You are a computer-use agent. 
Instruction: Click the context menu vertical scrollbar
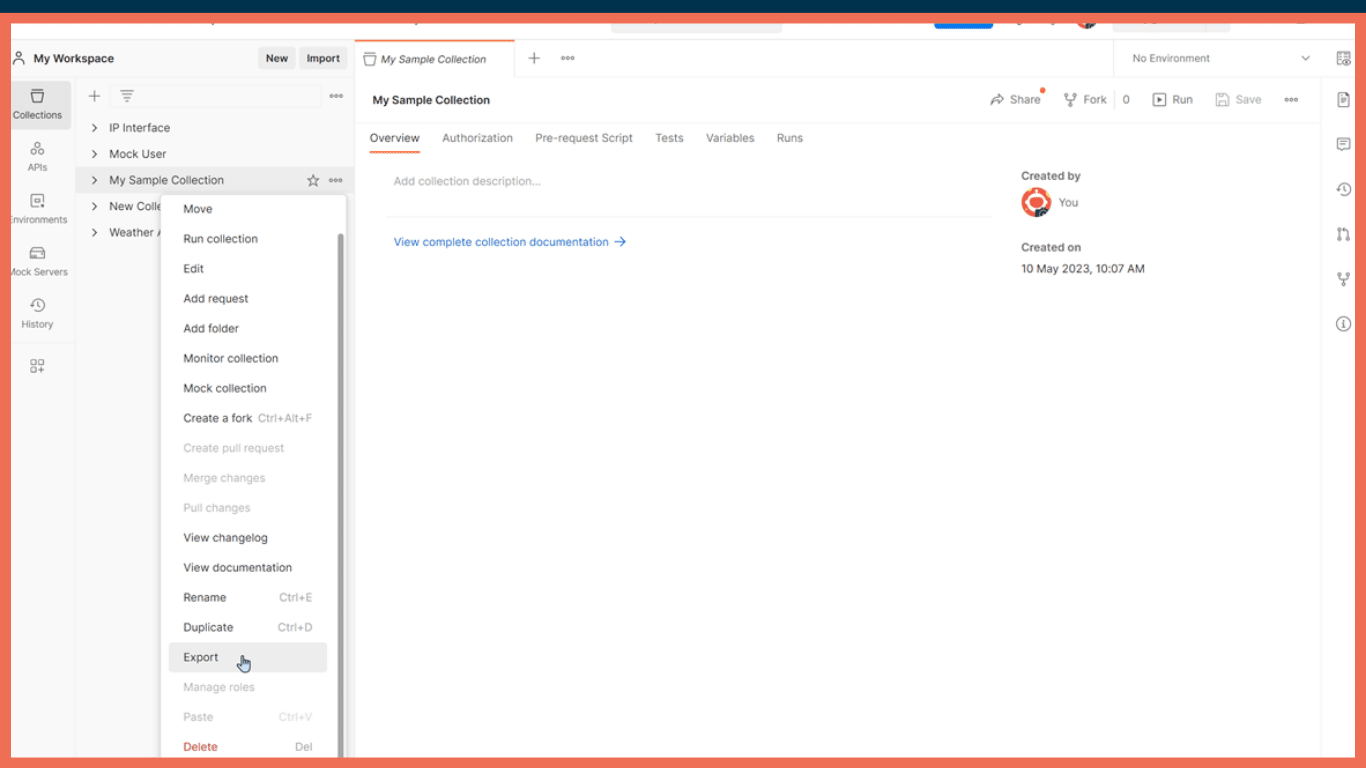point(341,490)
